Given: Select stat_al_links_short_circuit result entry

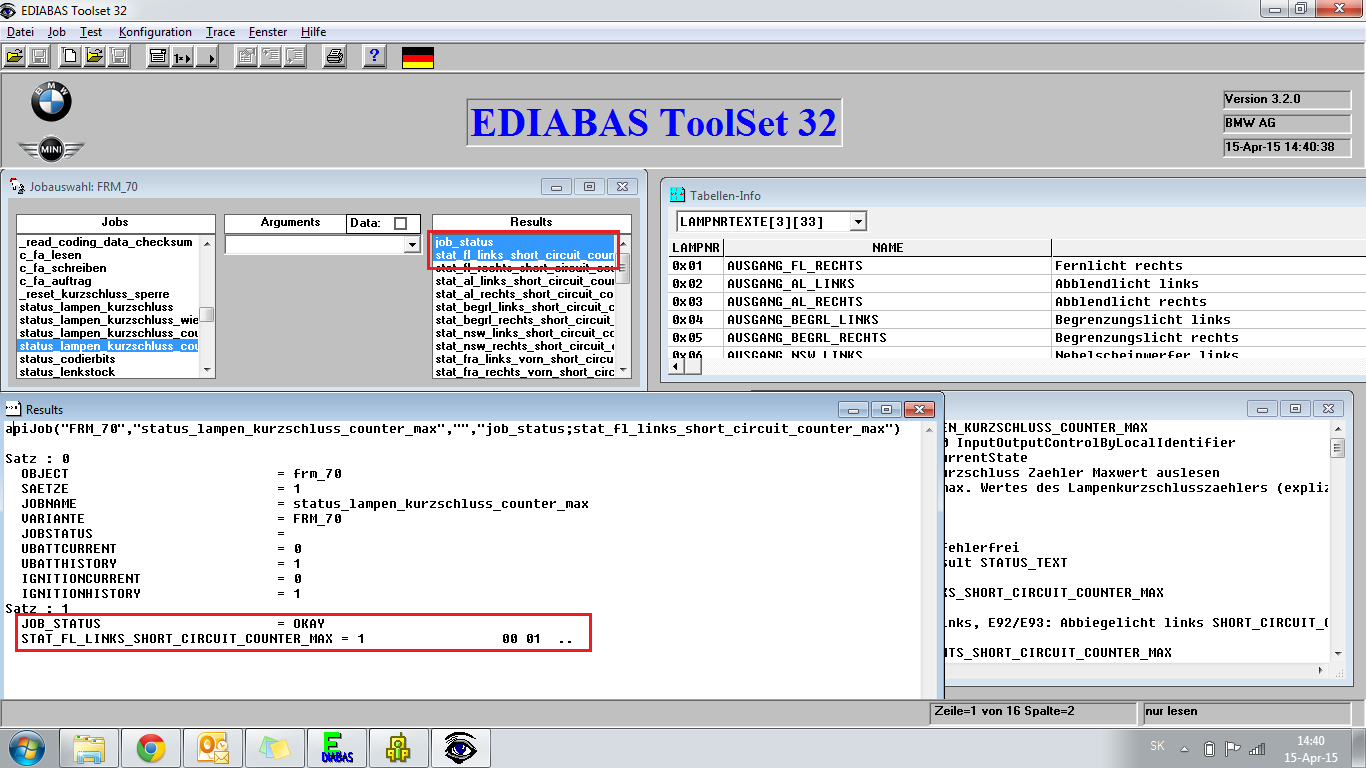Looking at the screenshot, I should 524,281.
